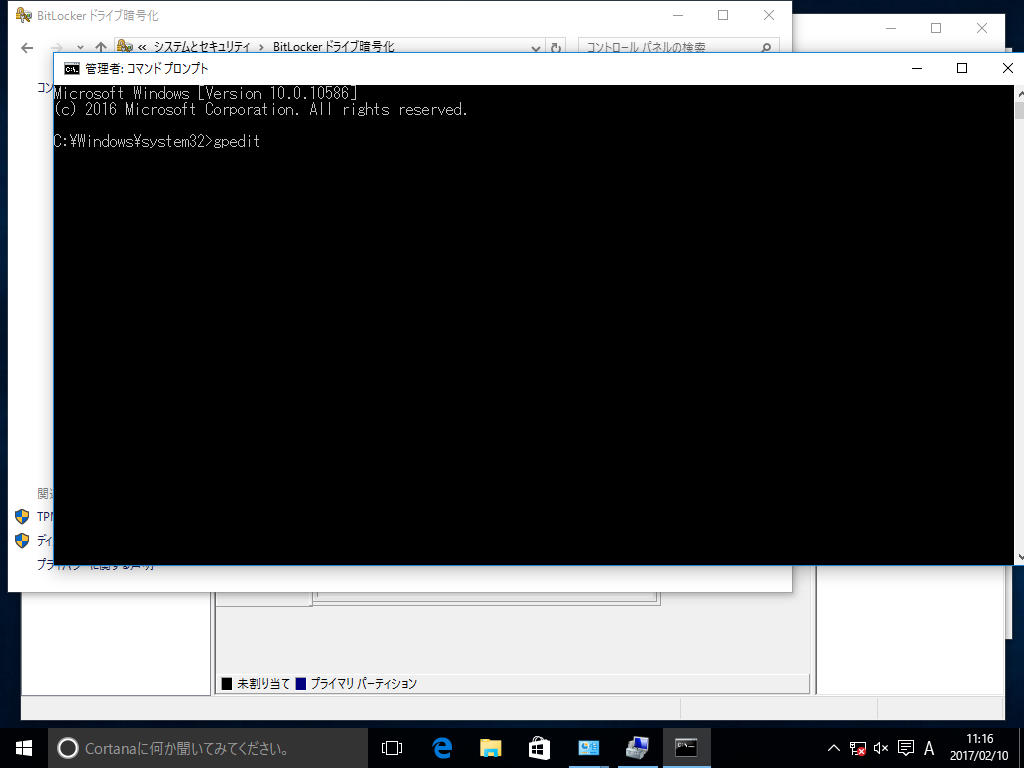Maximize the Command Prompt window
The height and width of the screenshot is (768, 1024).
[x=962, y=69]
